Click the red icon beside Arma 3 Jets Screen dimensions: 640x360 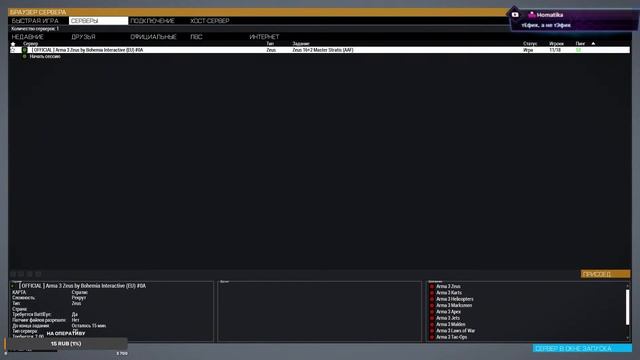[432, 318]
